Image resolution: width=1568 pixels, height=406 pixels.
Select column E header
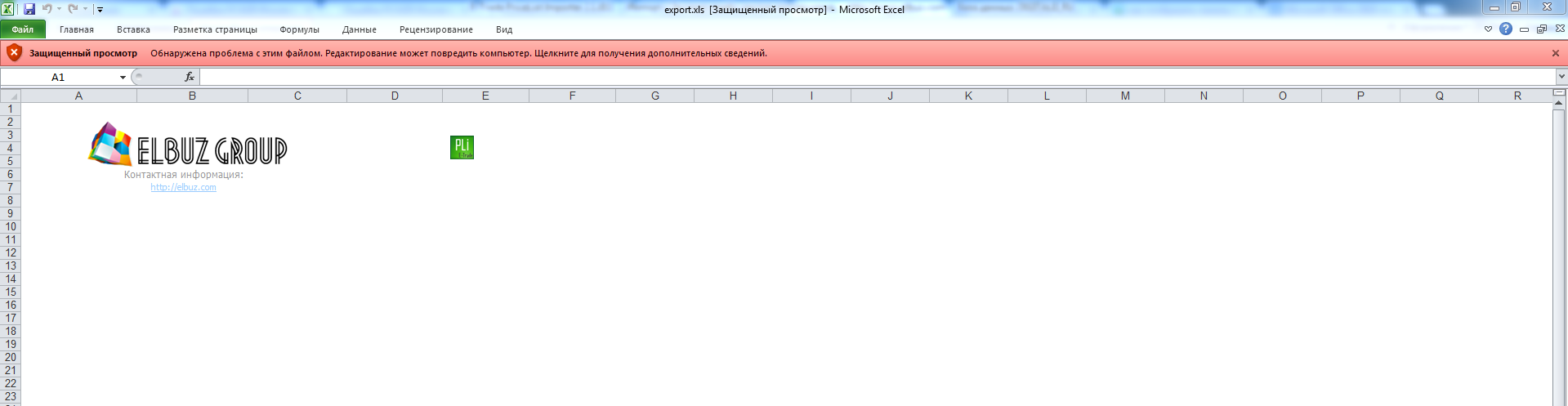tap(485, 96)
